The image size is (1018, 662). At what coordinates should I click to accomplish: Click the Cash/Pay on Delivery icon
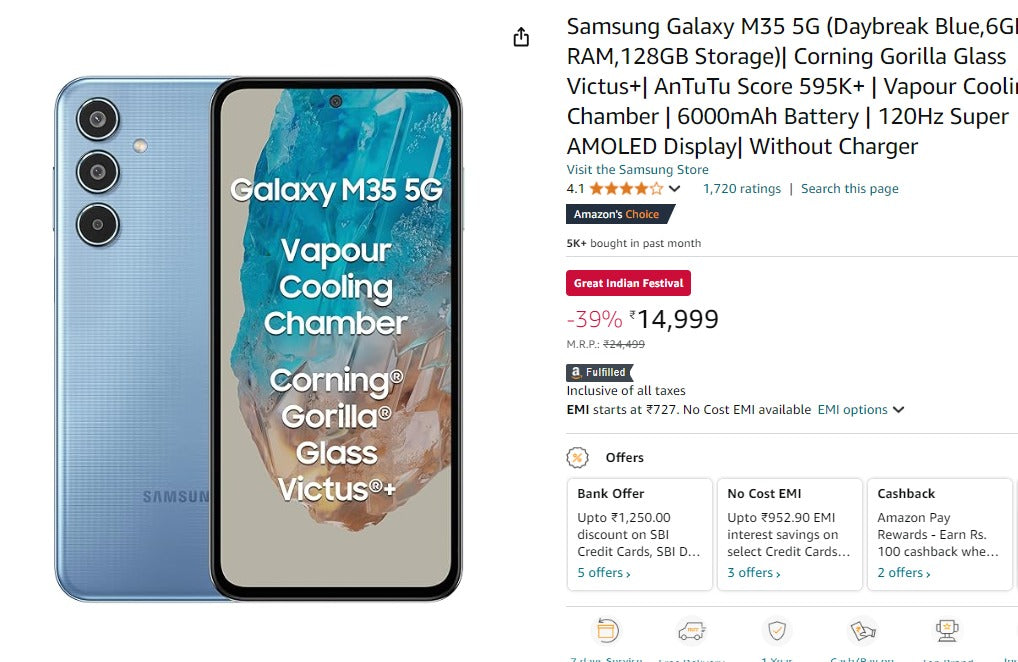862,631
